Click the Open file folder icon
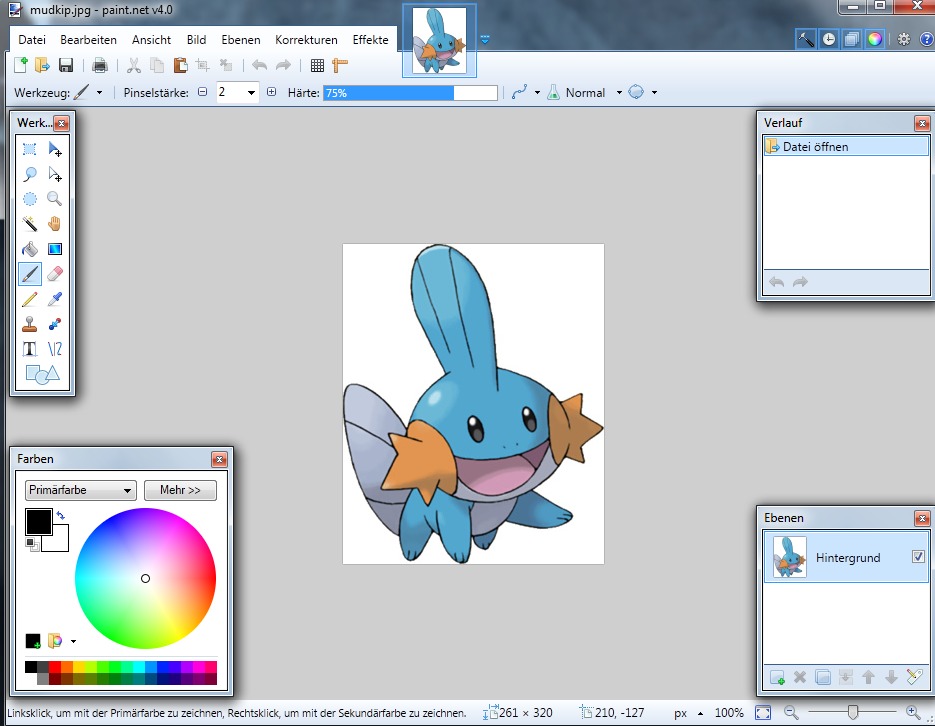Screen dimensions: 935x726 pyautogui.click(x=42, y=65)
